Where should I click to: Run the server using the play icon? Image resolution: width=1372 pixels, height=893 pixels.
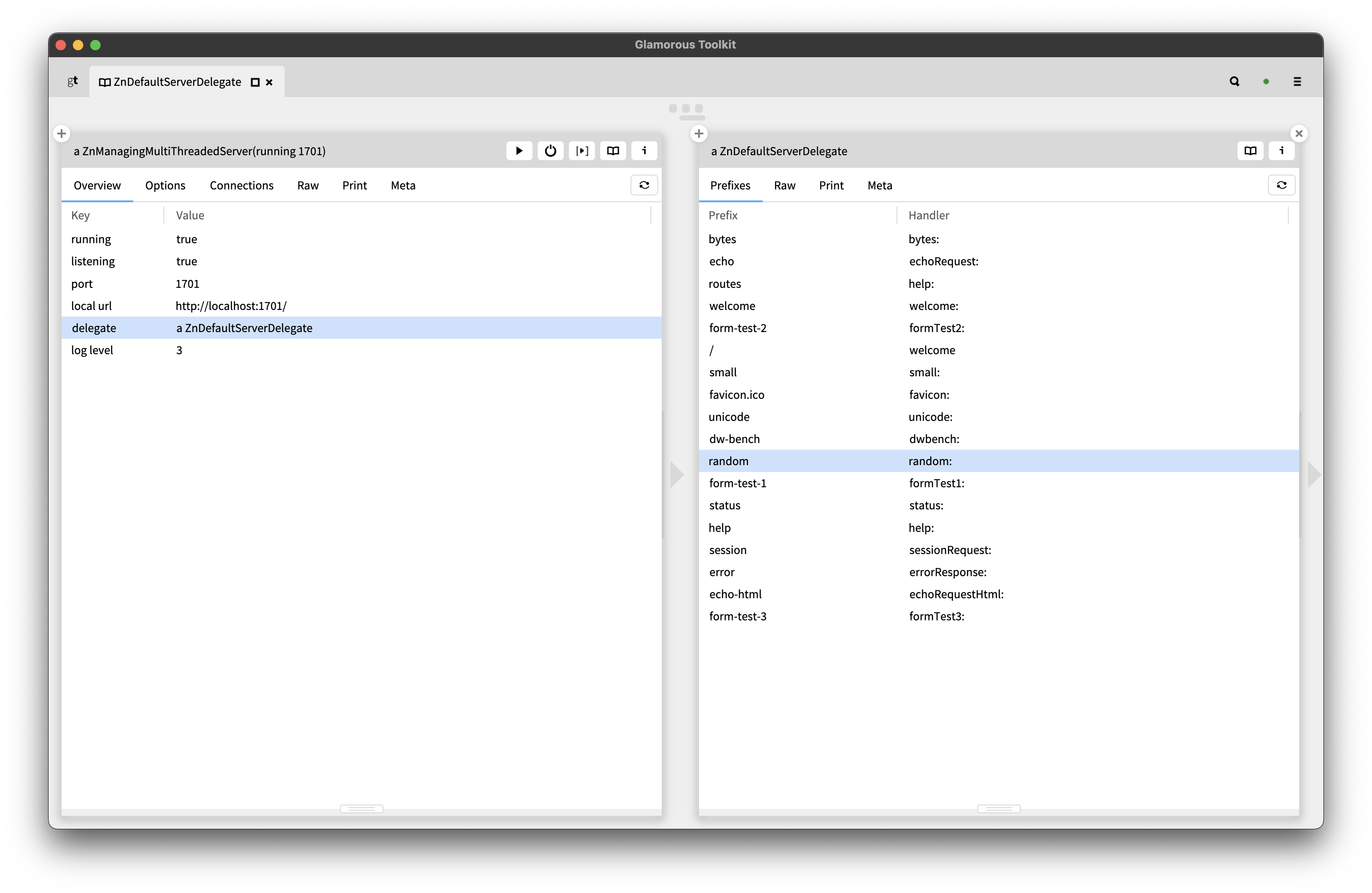click(x=519, y=150)
